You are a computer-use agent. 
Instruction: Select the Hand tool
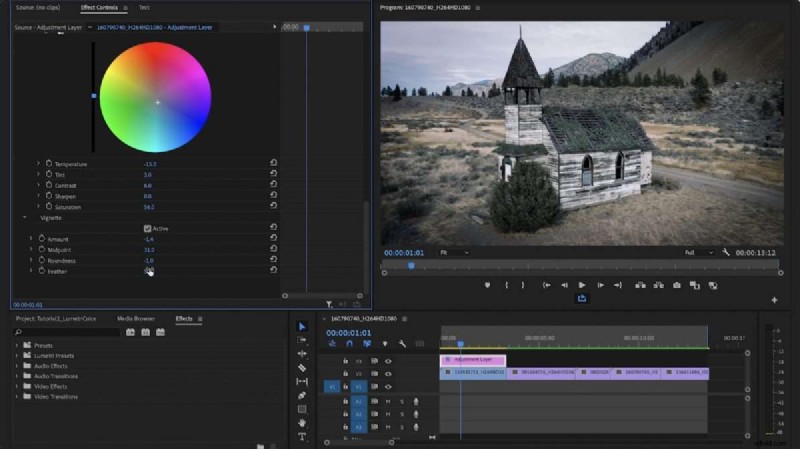302,422
